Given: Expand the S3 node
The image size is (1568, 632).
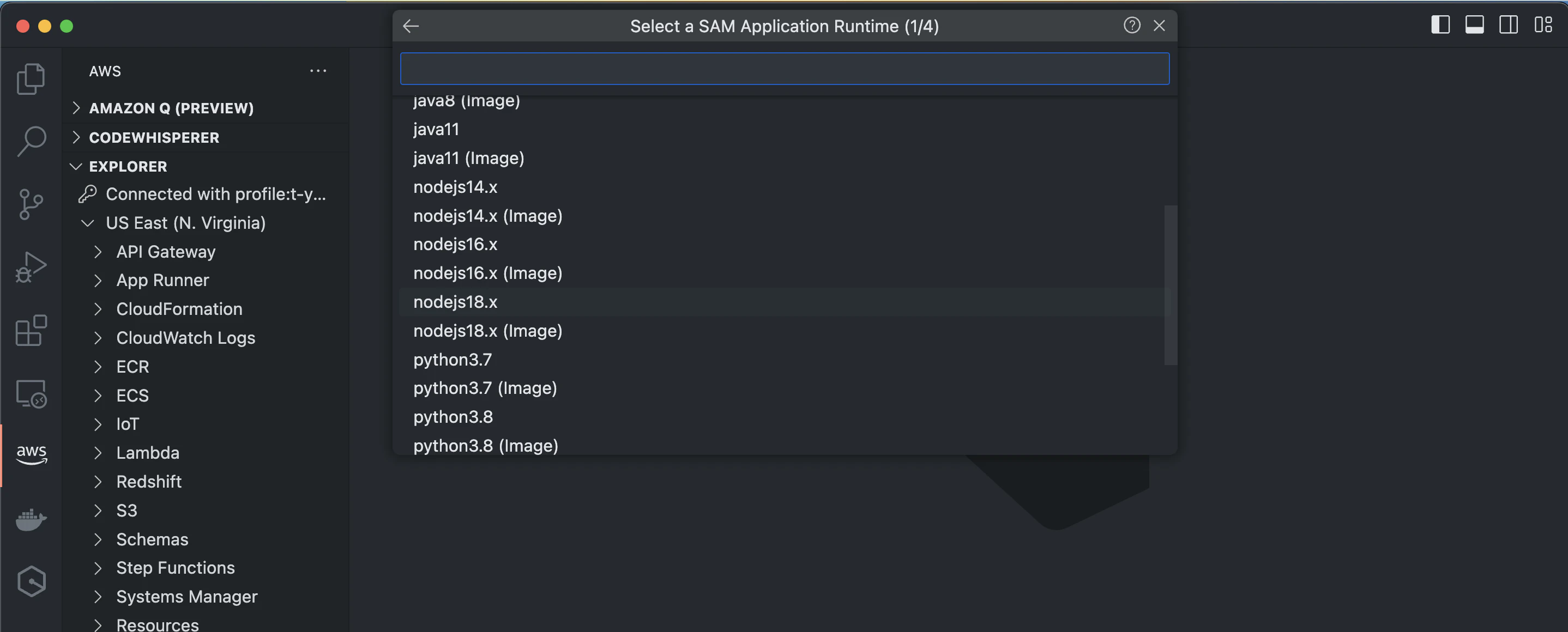Looking at the screenshot, I should click(98, 511).
